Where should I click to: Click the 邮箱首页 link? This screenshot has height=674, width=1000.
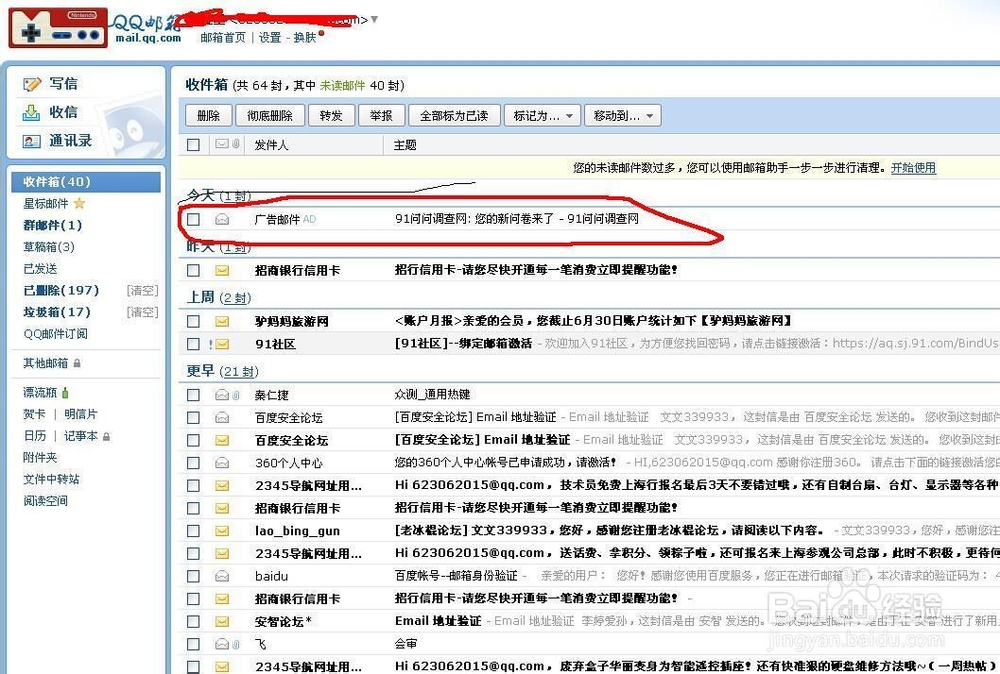[x=223, y=38]
